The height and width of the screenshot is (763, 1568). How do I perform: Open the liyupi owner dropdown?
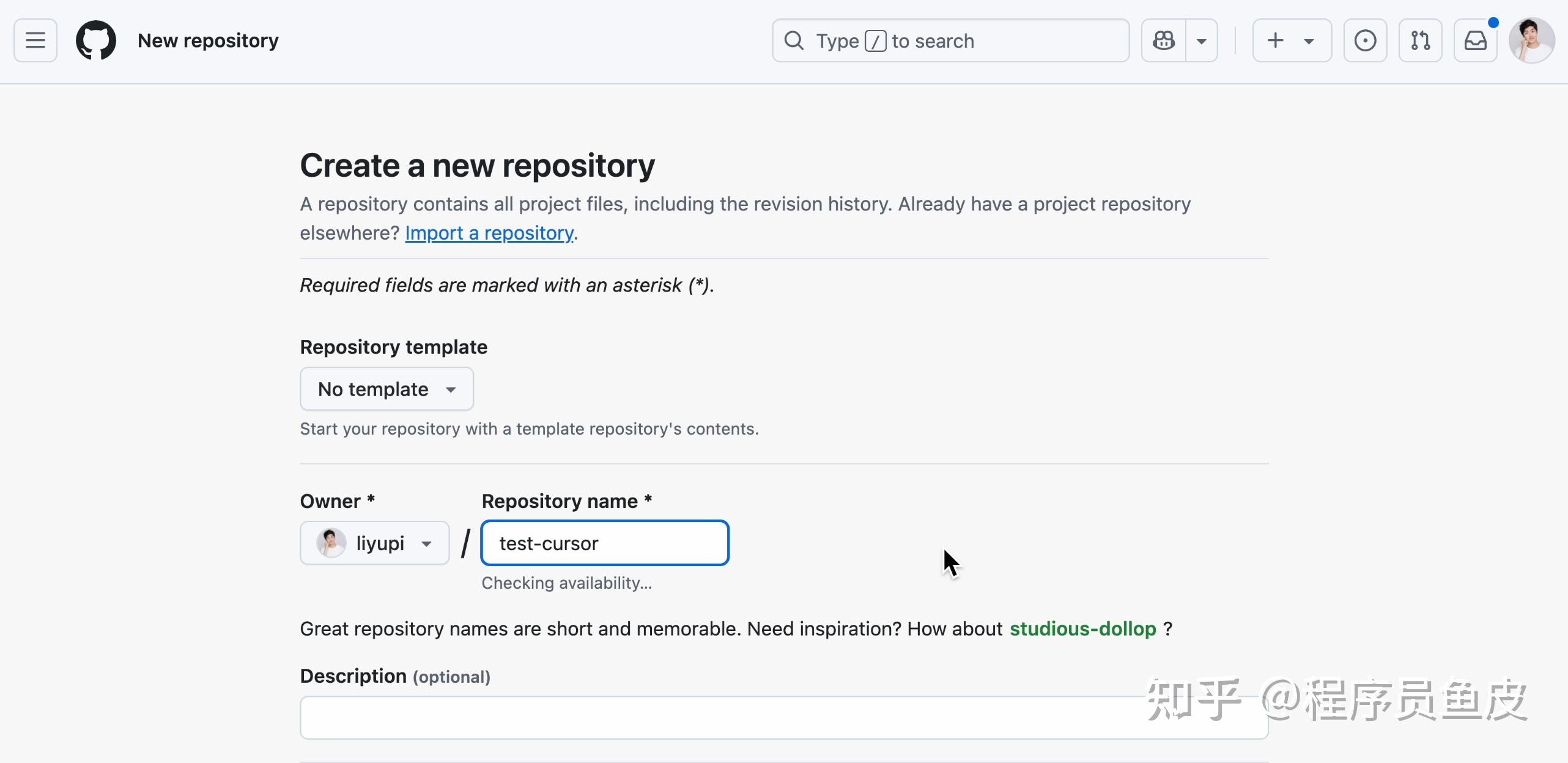(374, 543)
